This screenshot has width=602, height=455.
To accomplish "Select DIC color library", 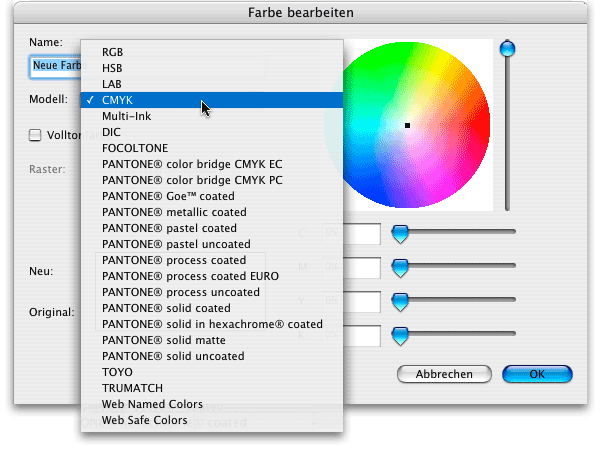I will (x=212, y=132).
